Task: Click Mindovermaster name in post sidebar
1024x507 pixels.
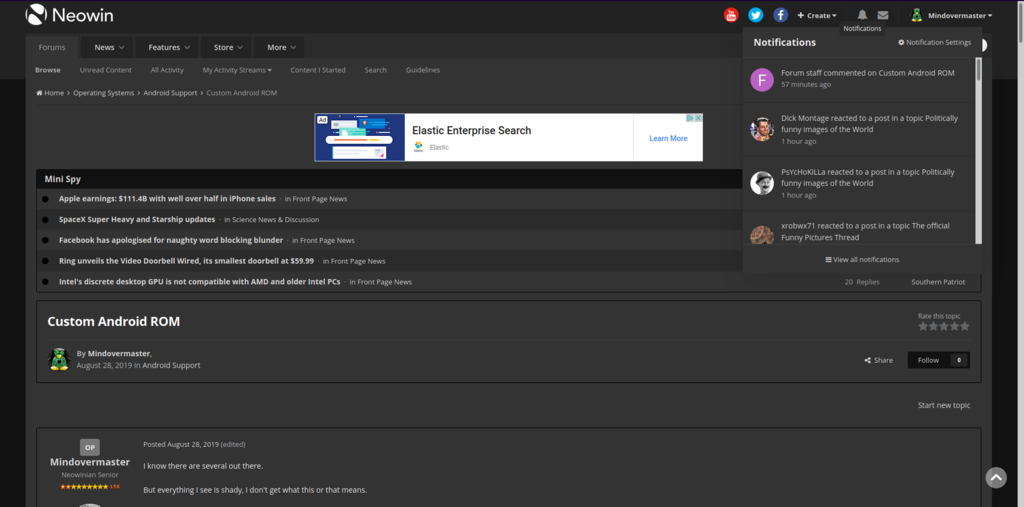Action: (90, 462)
